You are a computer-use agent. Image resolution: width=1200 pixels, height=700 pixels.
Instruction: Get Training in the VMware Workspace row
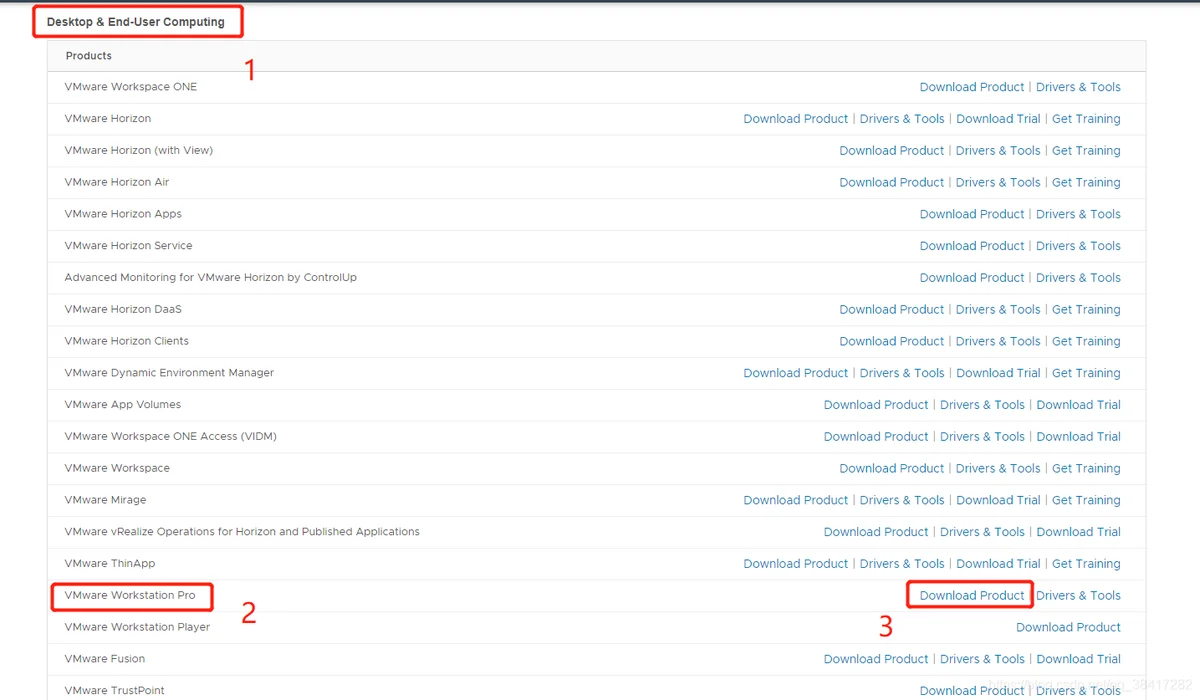(1086, 468)
